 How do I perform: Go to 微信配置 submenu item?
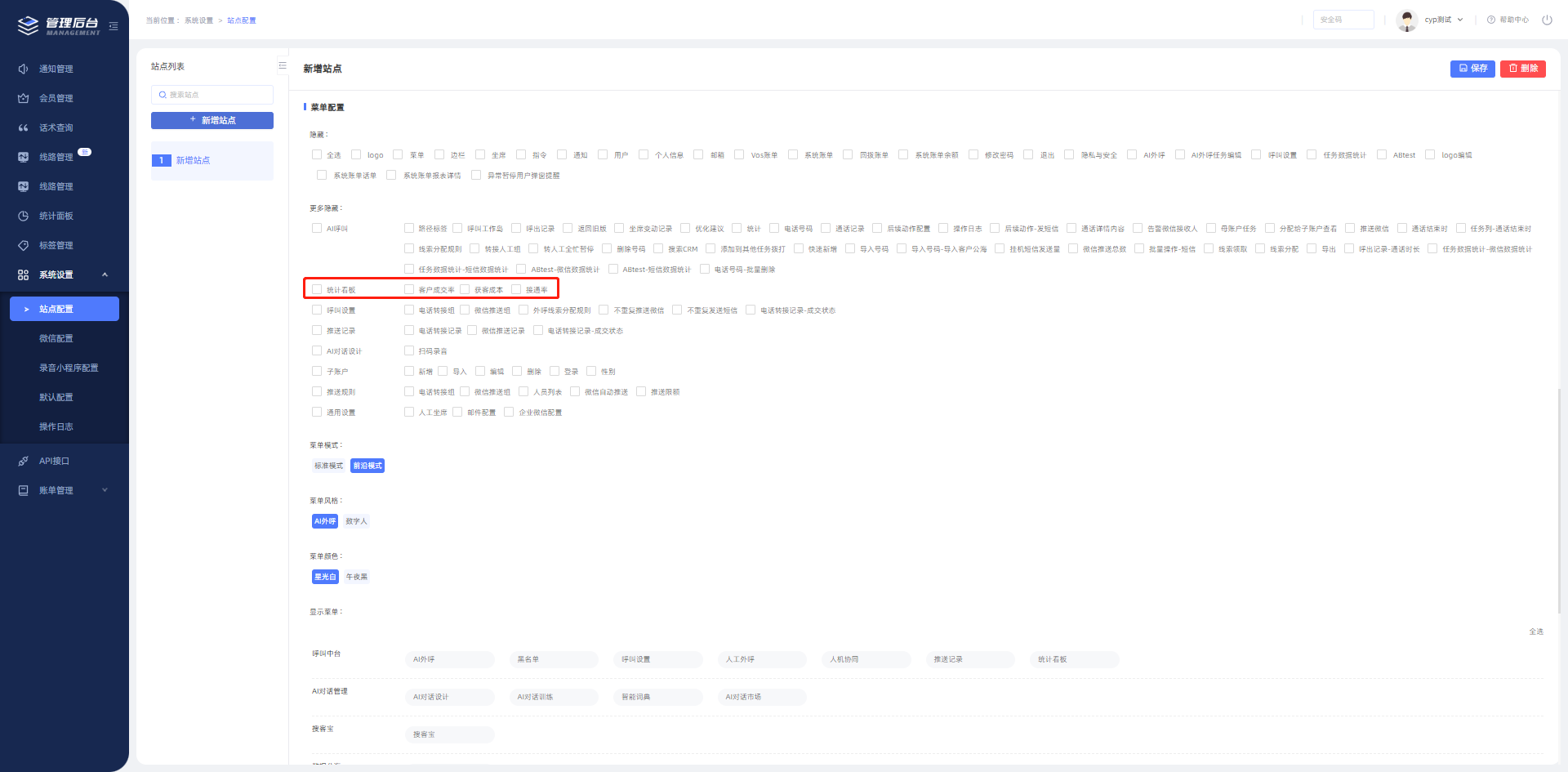pyautogui.click(x=56, y=338)
